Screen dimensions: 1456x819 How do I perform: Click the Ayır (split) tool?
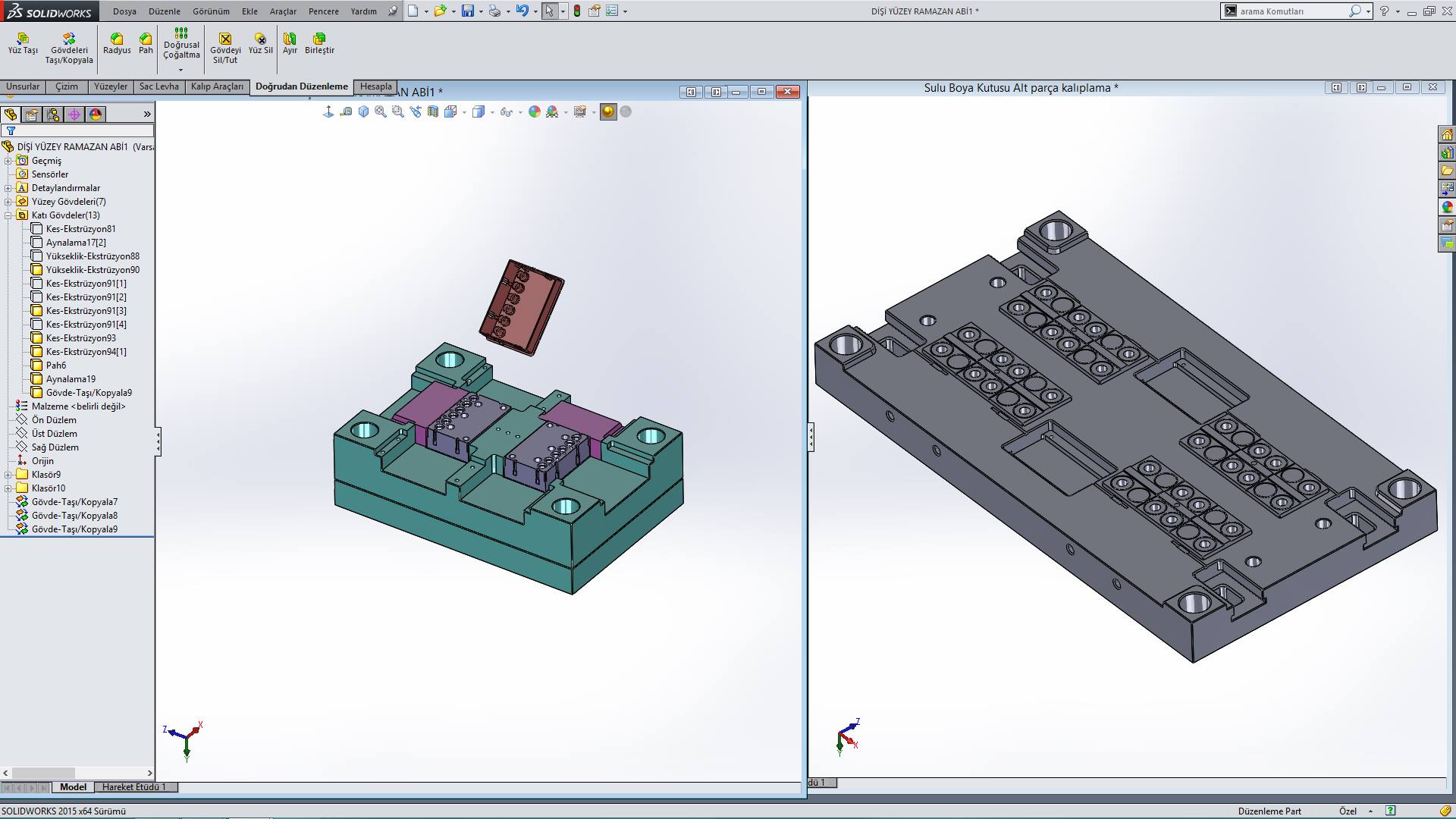290,43
